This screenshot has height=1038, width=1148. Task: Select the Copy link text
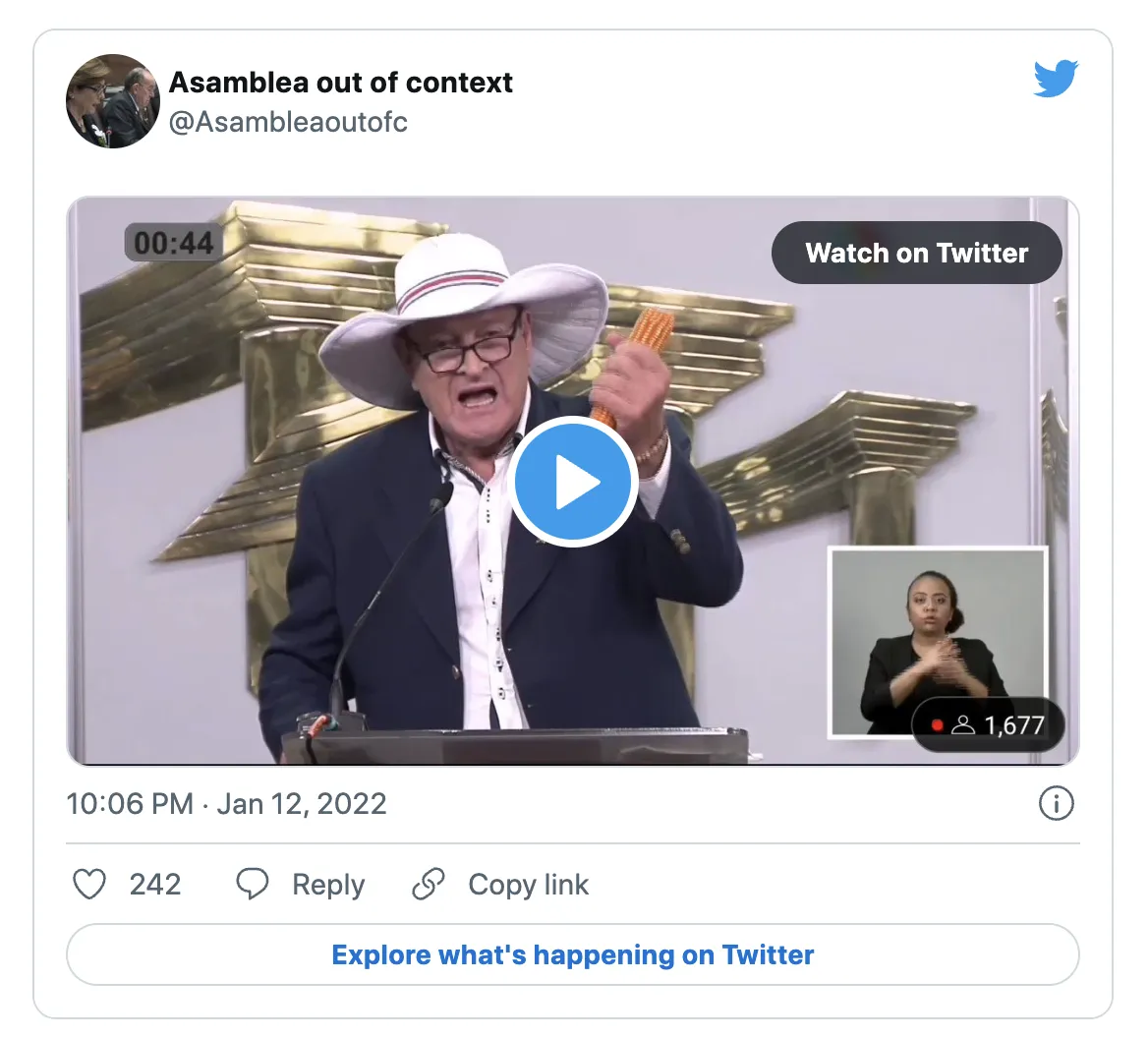point(529,885)
